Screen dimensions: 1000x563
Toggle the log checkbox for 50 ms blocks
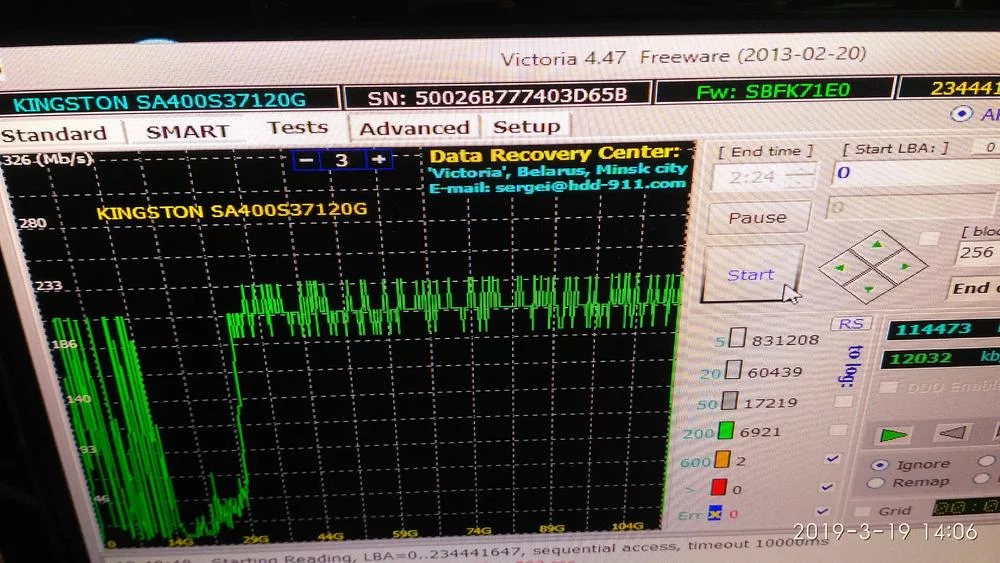pyautogui.click(x=843, y=401)
